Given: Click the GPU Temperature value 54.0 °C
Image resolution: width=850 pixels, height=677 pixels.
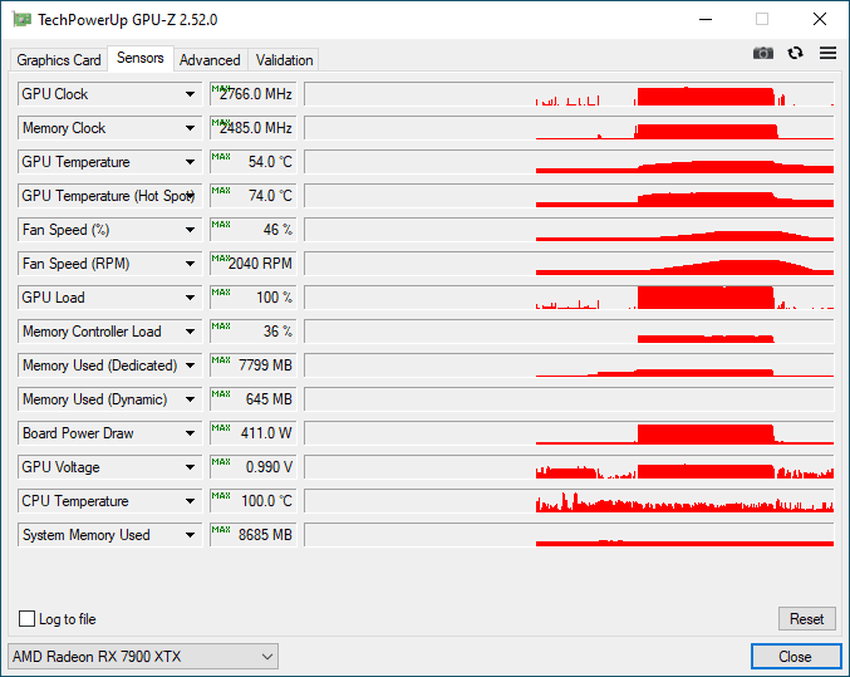Looking at the screenshot, I should pos(253,162).
